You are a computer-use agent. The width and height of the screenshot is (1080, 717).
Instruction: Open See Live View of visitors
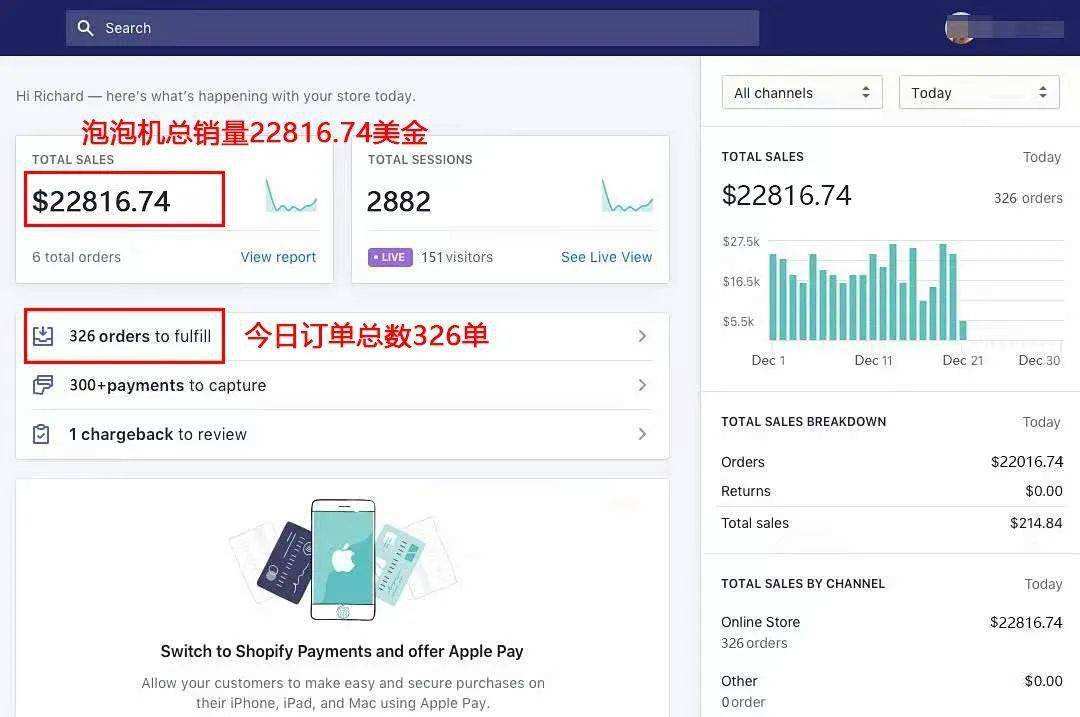coord(606,257)
